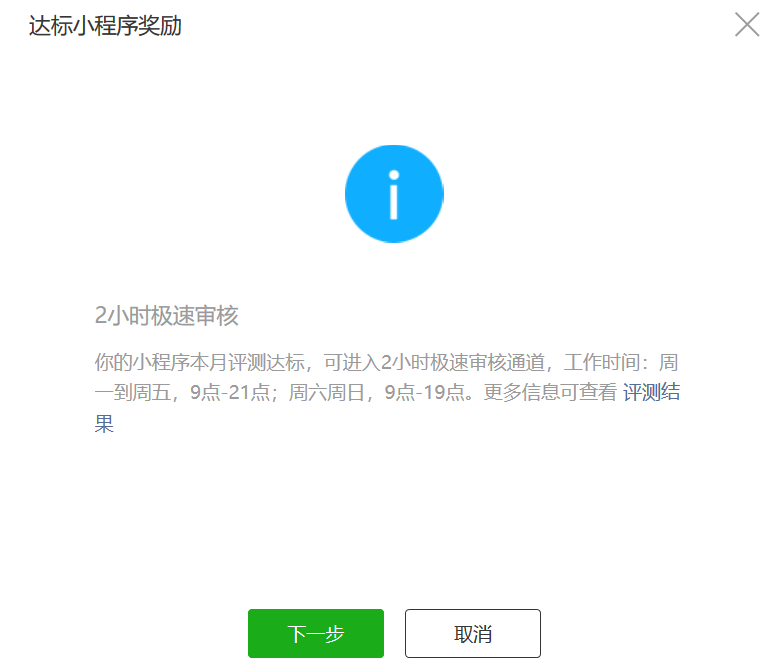780x670 pixels.
Task: Click the 小程序 part of the dialog title
Action: (105, 25)
